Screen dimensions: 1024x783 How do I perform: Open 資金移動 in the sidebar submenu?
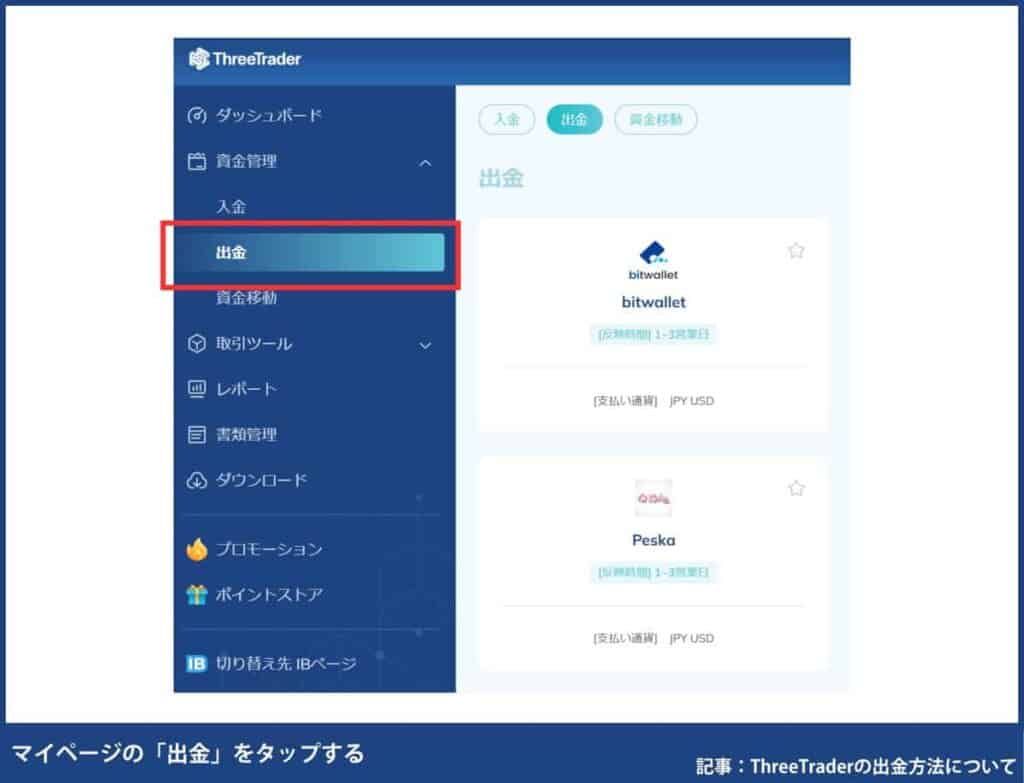coord(246,298)
